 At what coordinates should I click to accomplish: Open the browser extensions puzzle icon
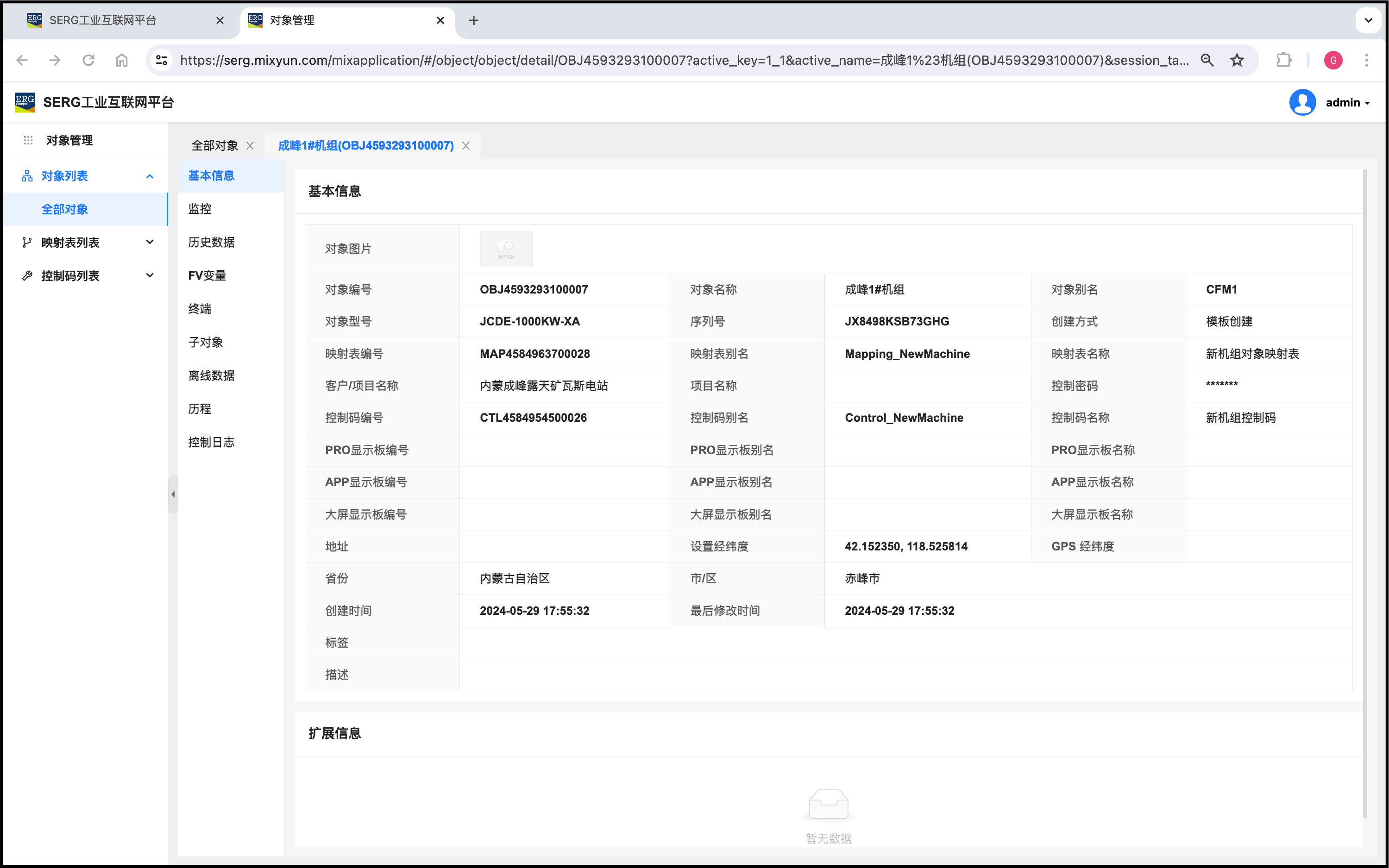1283,60
